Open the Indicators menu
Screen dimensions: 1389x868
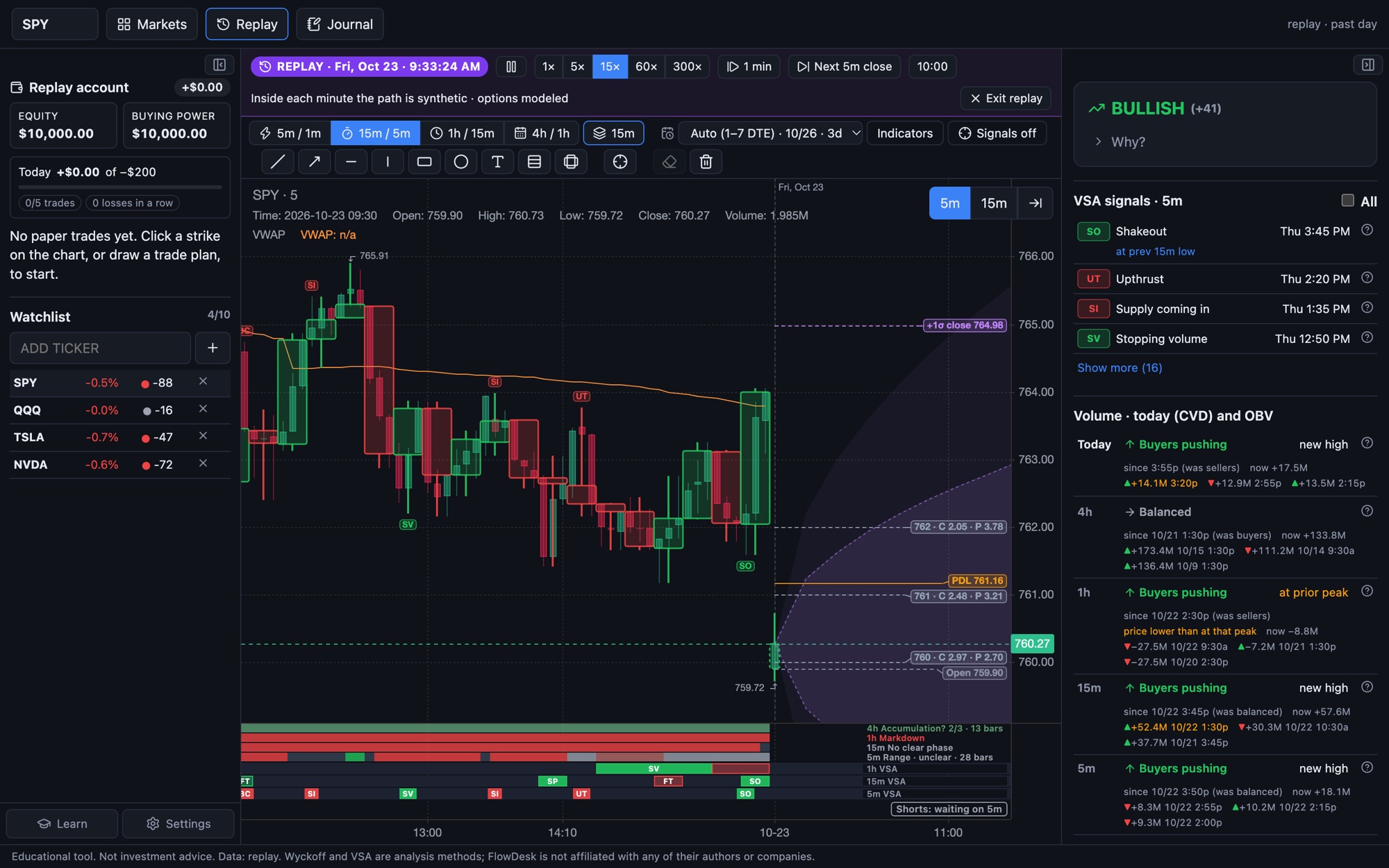point(905,133)
